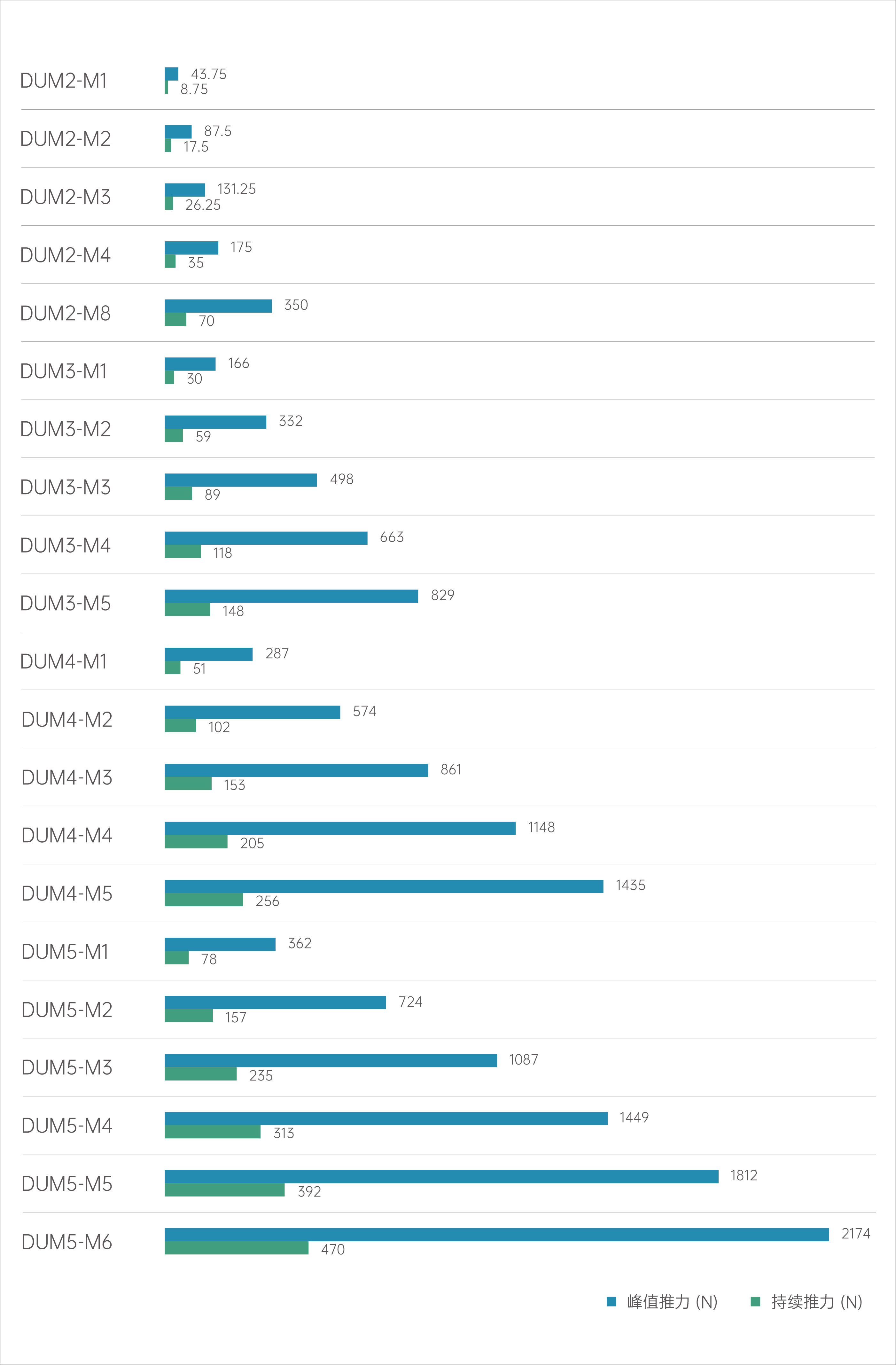Select the DUM5-M1 row label
The width and height of the screenshot is (896, 1365).
tap(65, 951)
